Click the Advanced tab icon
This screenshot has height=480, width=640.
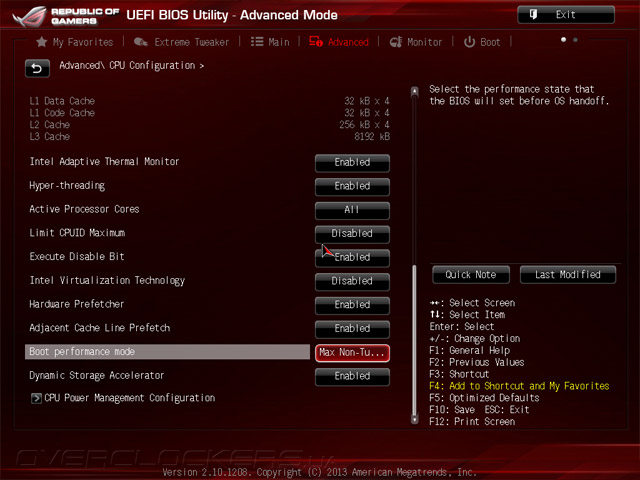(316, 42)
